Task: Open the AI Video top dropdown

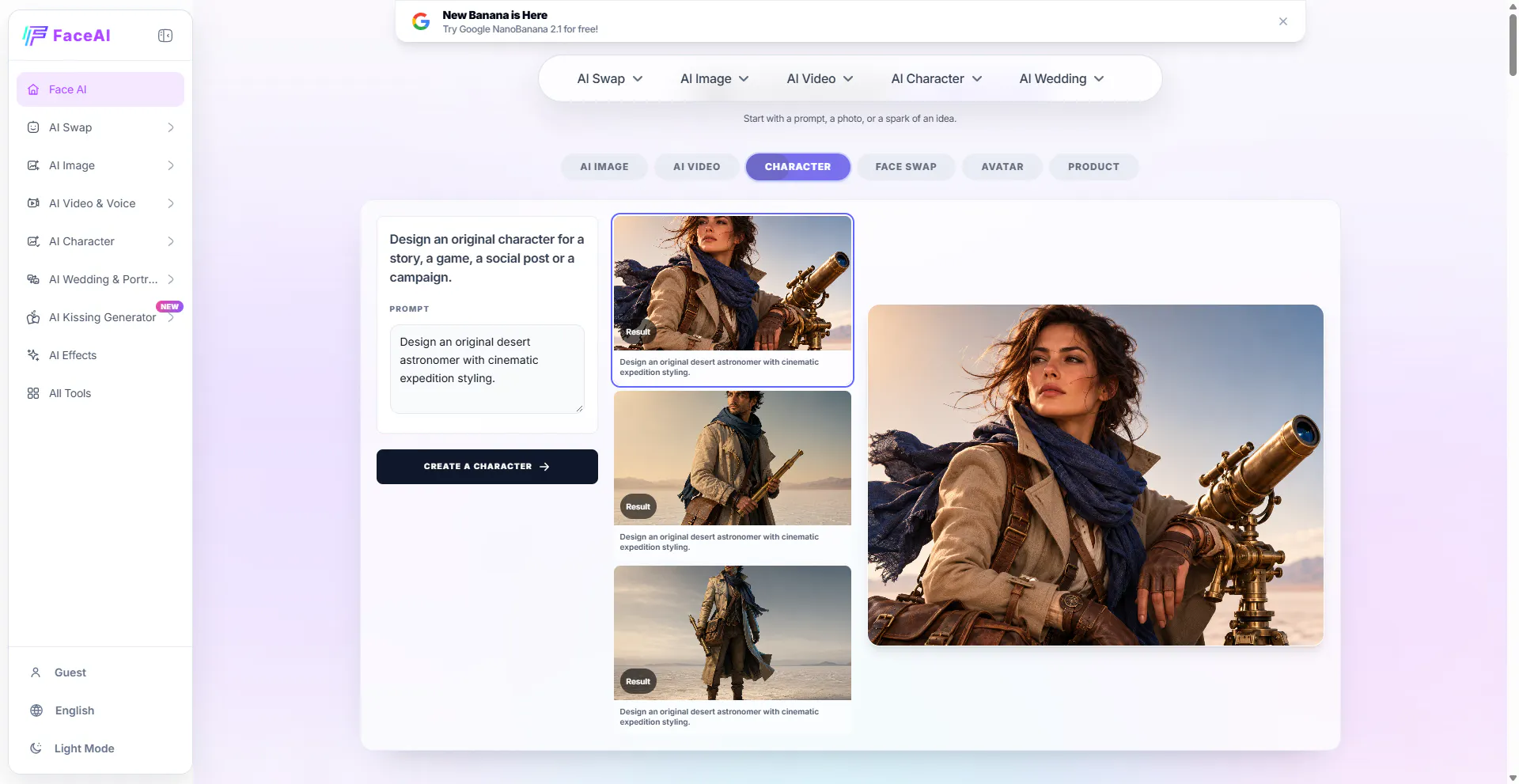Action: tap(820, 78)
